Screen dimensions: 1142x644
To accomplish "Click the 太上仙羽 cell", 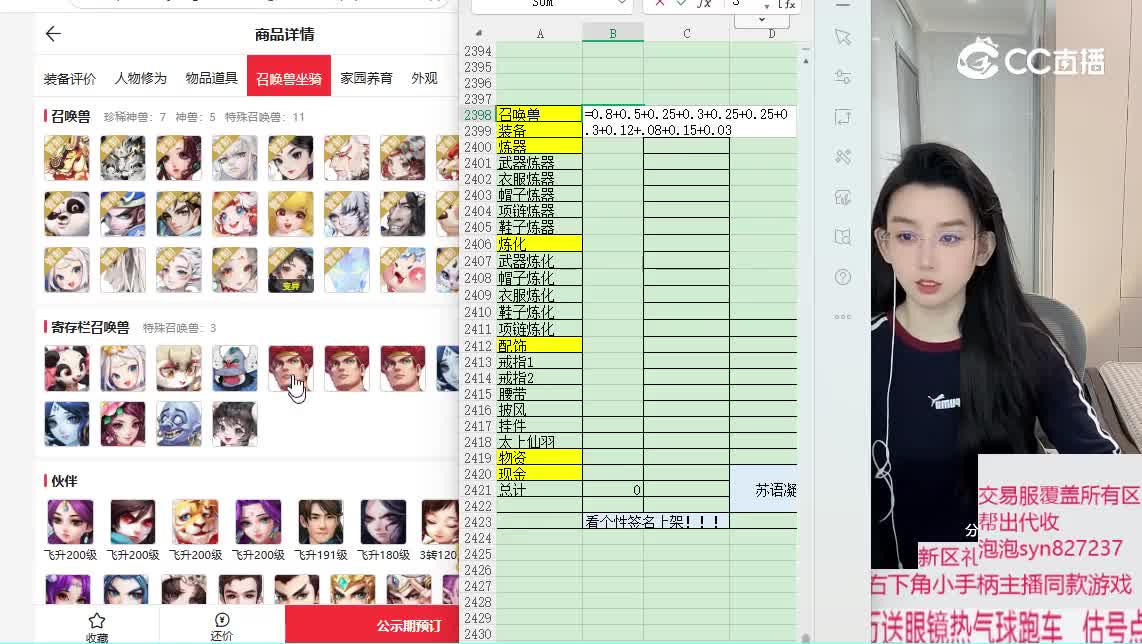I will (x=539, y=442).
